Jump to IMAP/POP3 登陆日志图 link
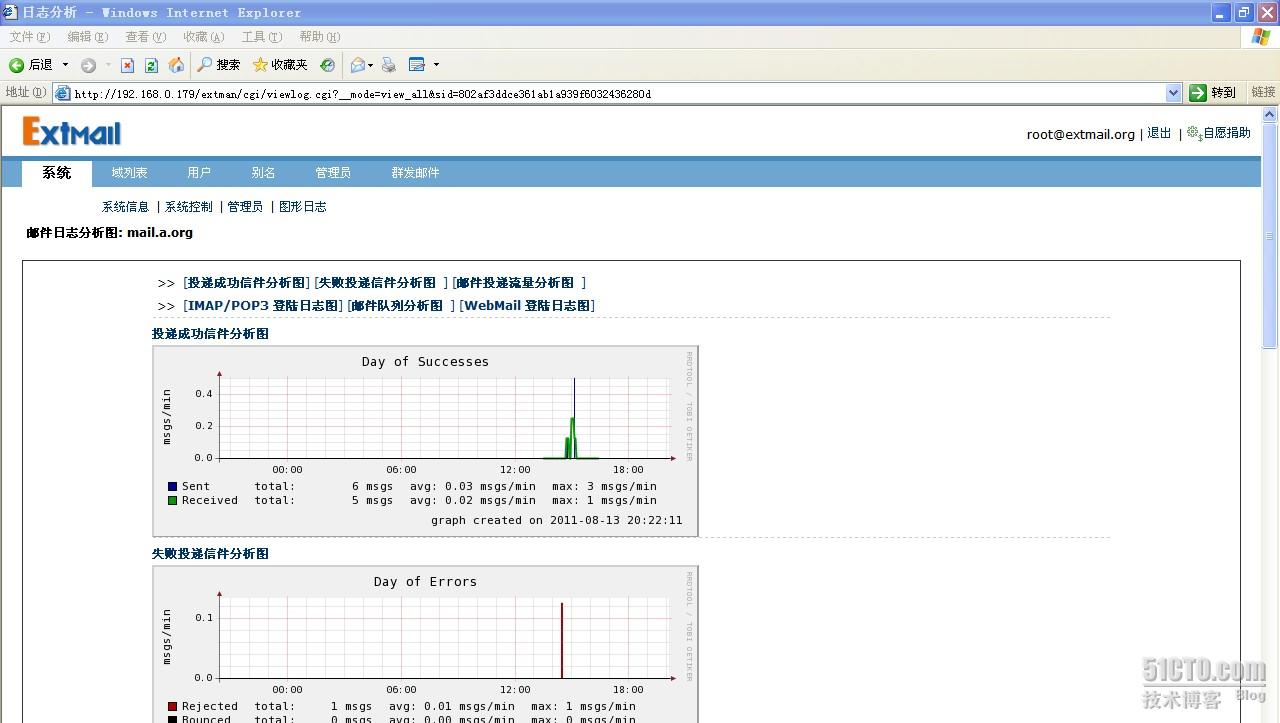Screen dimensions: 1280x723 (x=263, y=306)
